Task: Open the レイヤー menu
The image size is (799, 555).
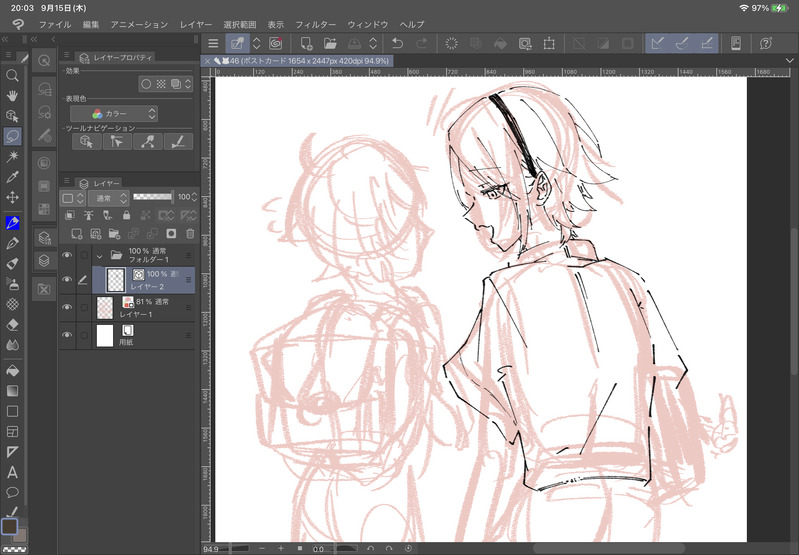Action: click(196, 24)
